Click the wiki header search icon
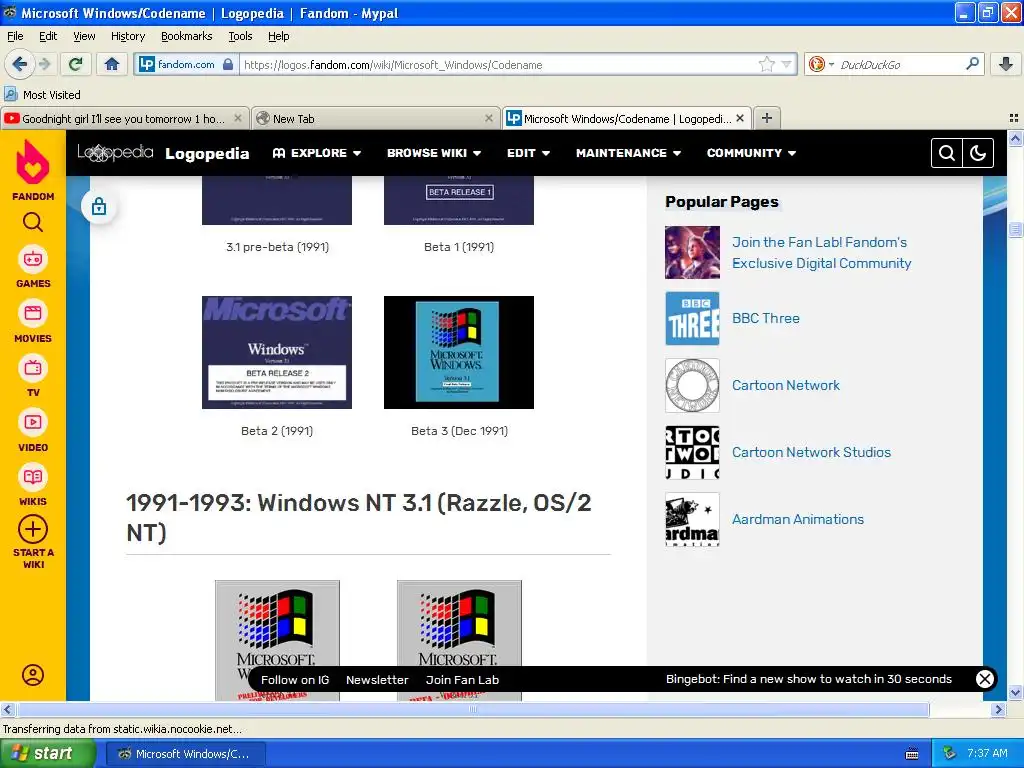 pyautogui.click(x=947, y=153)
